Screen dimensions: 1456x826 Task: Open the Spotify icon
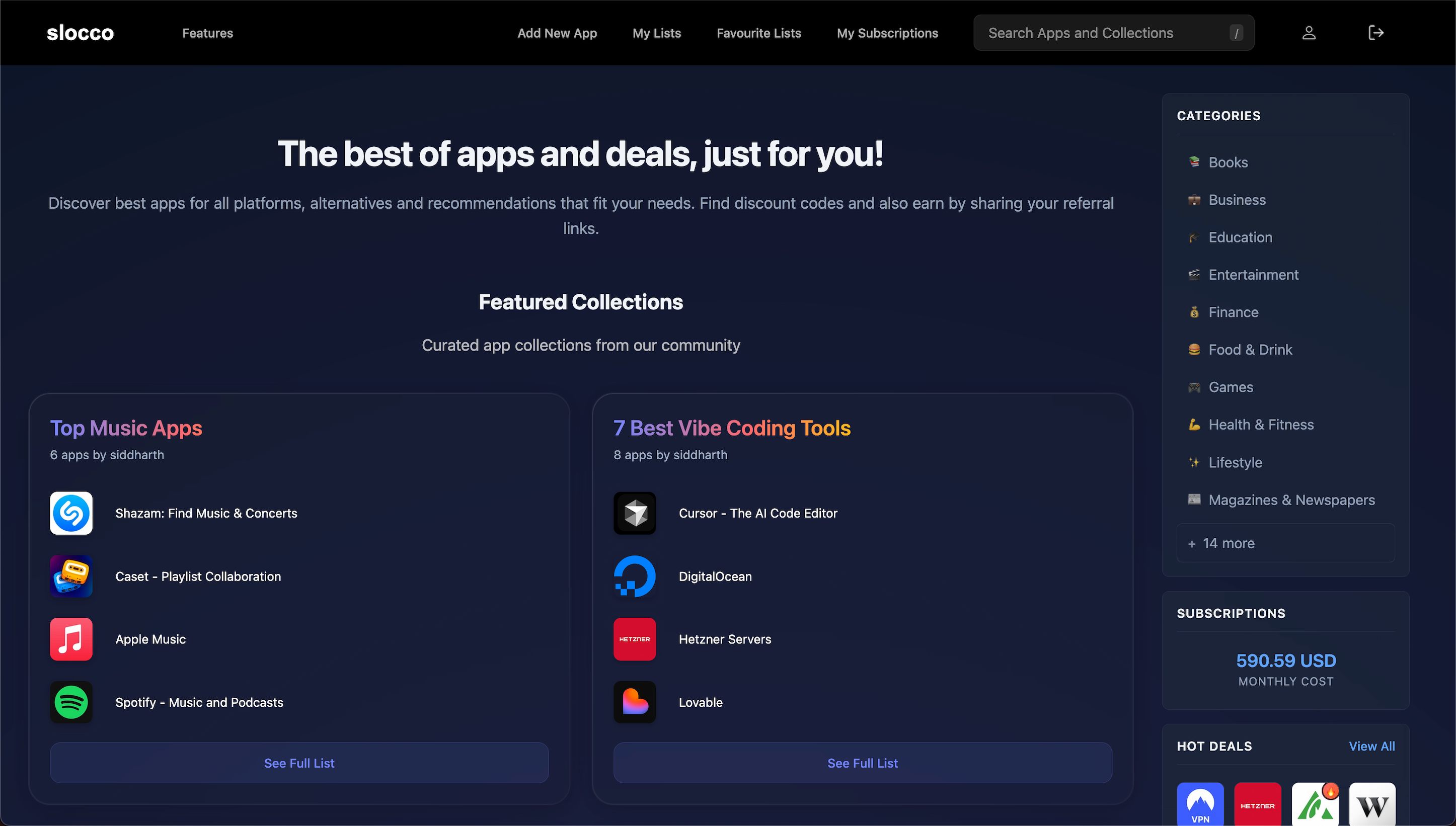point(71,702)
